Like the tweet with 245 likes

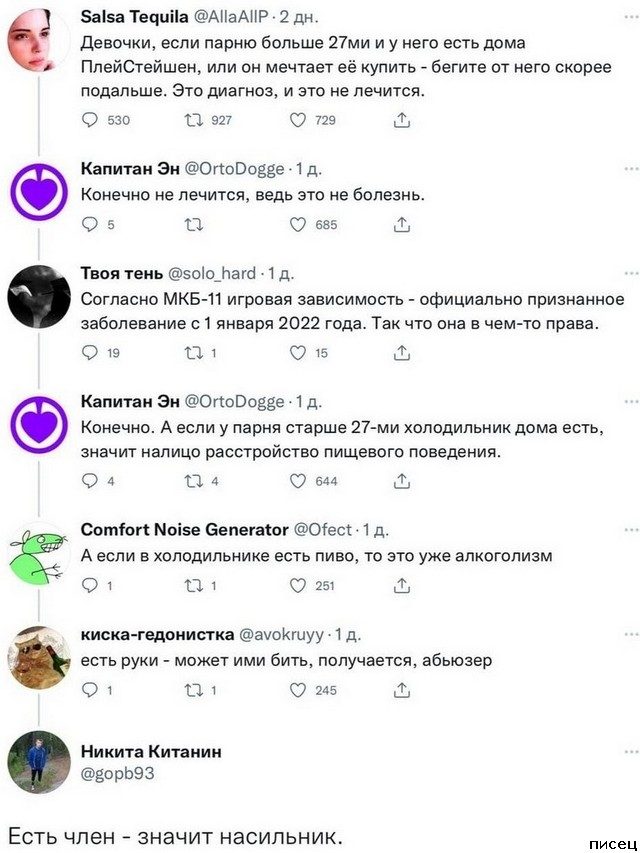pos(297,690)
